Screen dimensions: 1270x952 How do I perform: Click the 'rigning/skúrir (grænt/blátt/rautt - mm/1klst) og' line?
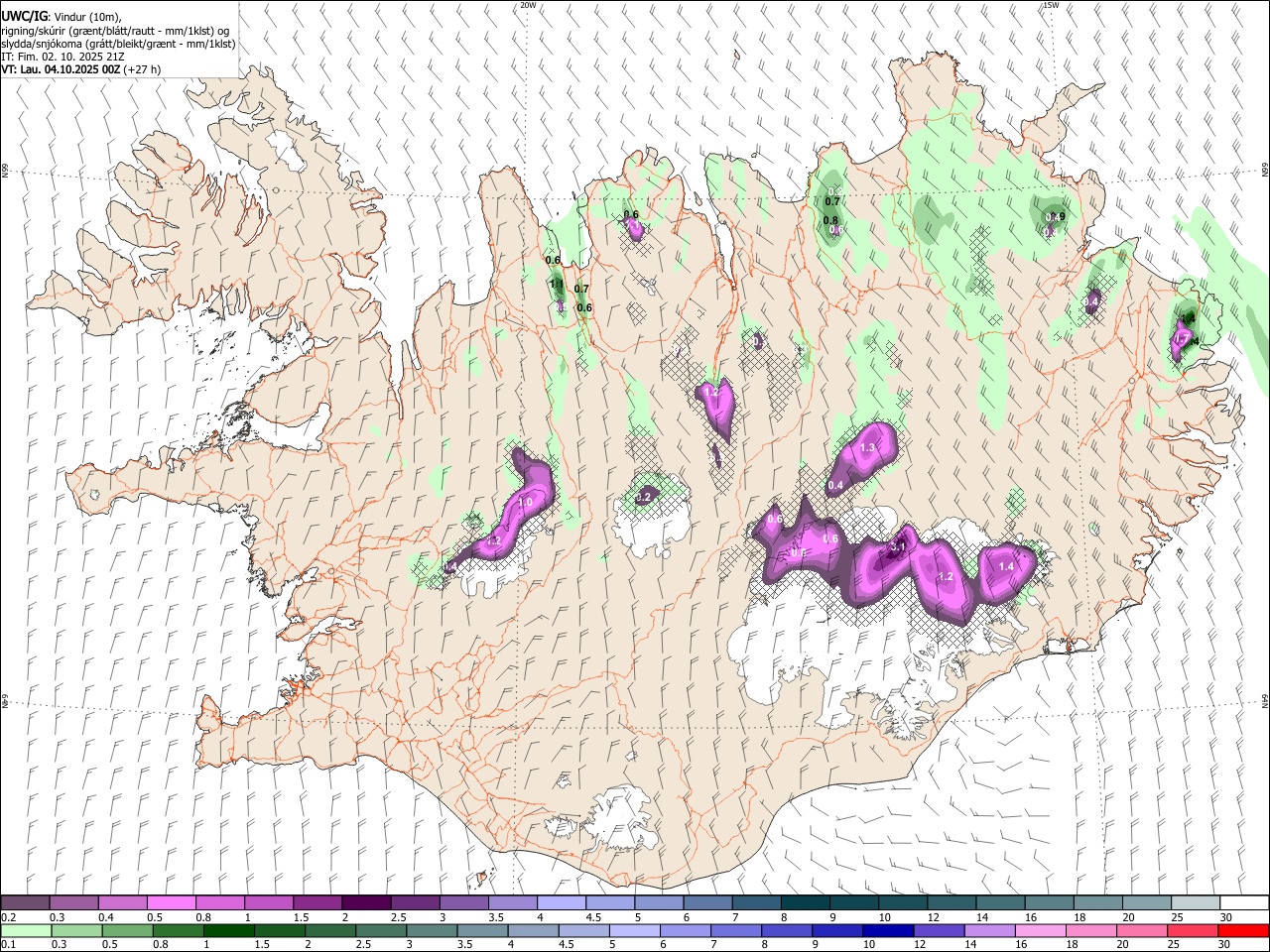point(115,31)
